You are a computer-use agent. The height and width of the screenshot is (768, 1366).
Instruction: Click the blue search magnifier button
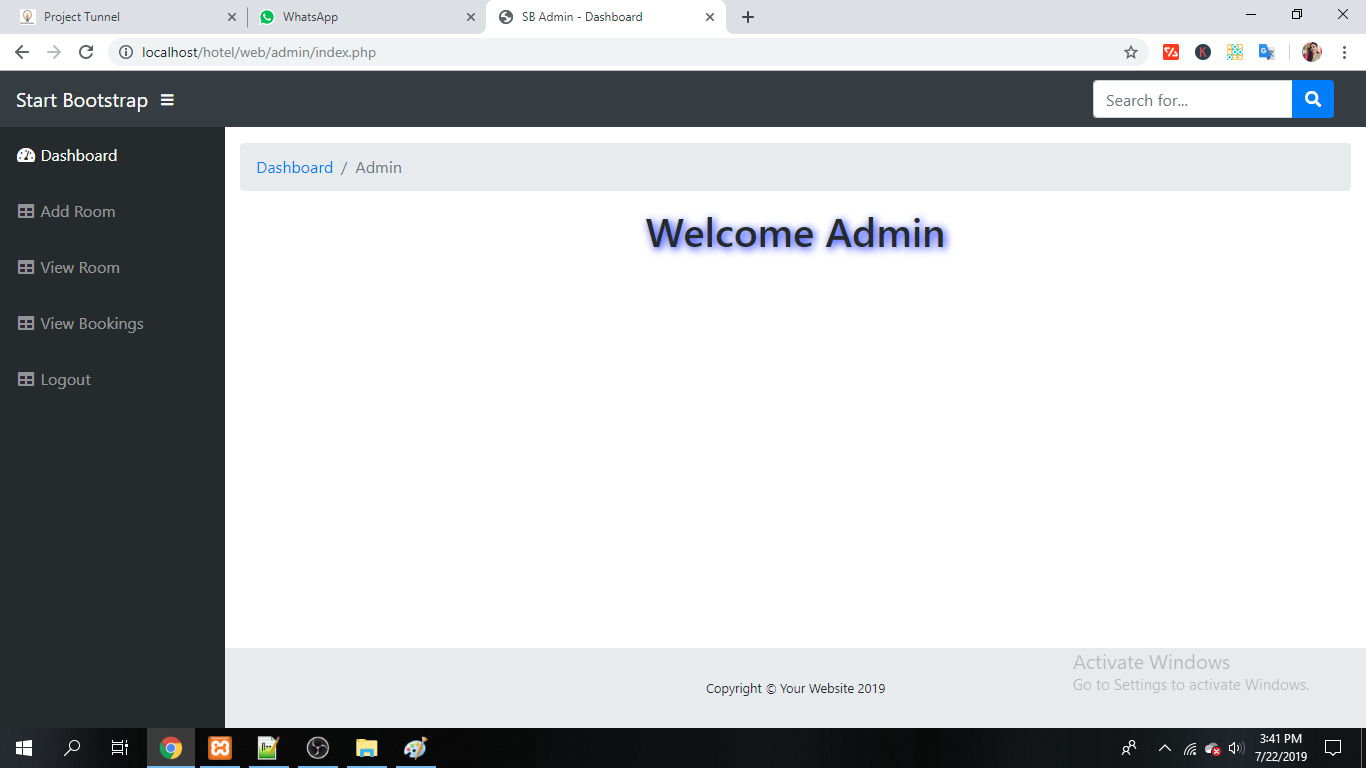1312,99
